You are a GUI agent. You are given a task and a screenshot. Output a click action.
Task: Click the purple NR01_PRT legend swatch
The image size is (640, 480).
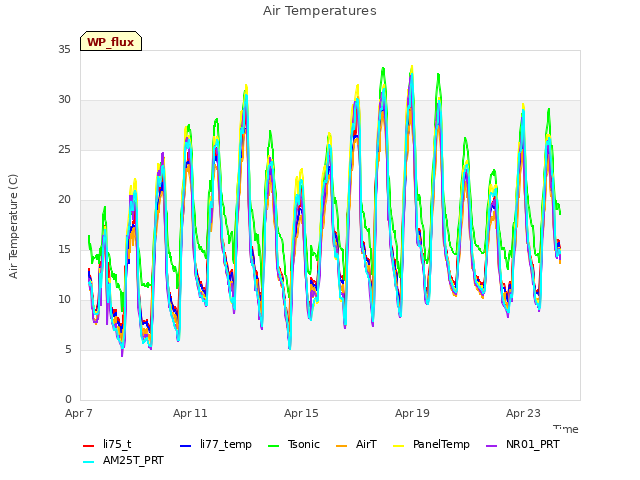tap(492, 446)
